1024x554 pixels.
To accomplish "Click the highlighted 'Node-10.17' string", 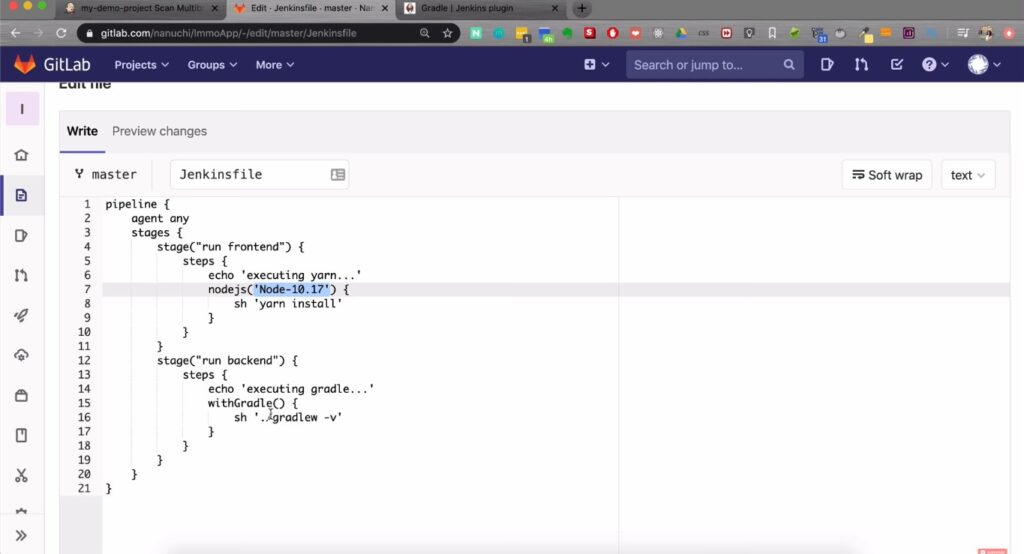I will point(292,289).
